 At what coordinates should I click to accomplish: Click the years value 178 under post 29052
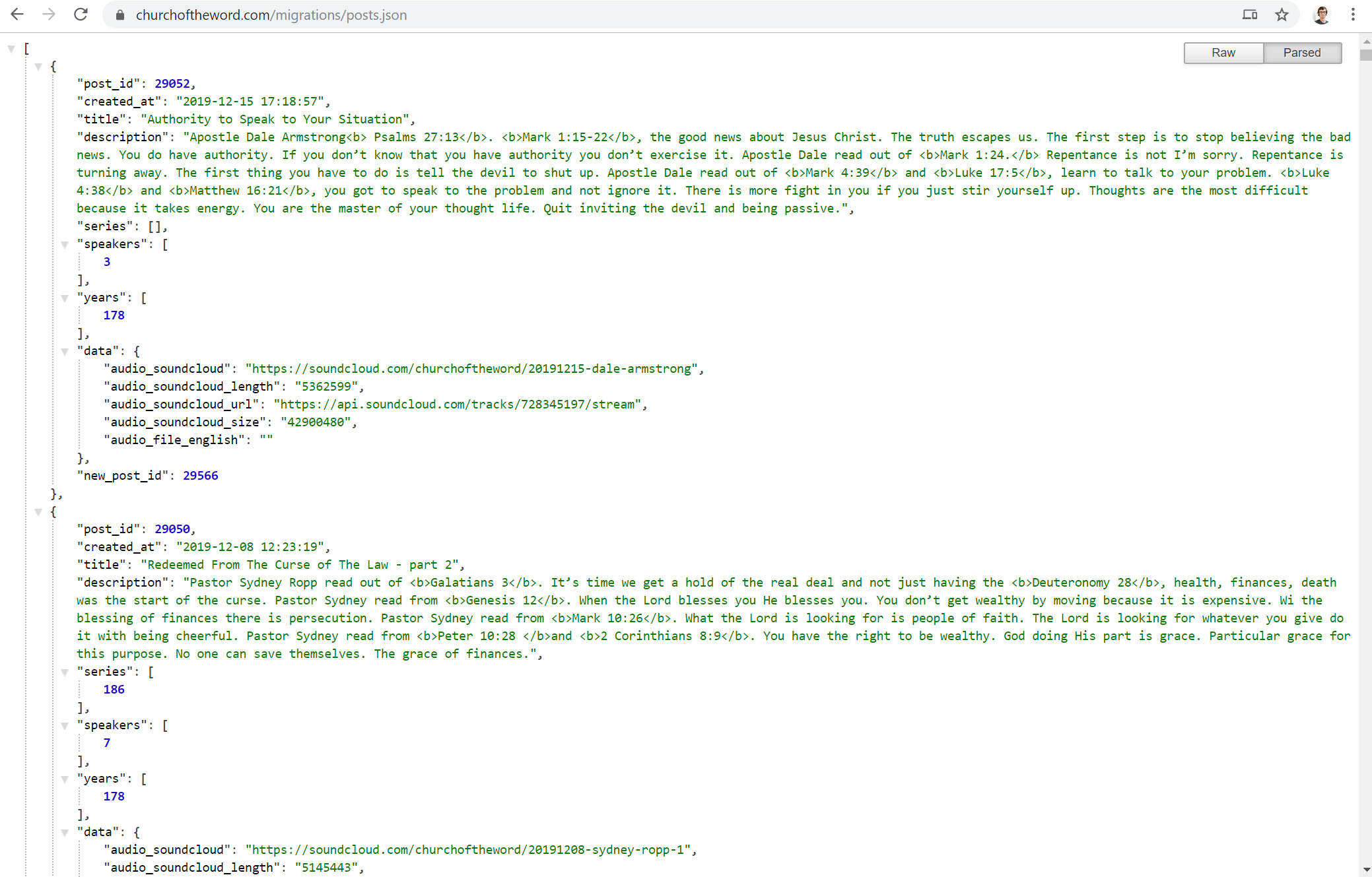114,315
